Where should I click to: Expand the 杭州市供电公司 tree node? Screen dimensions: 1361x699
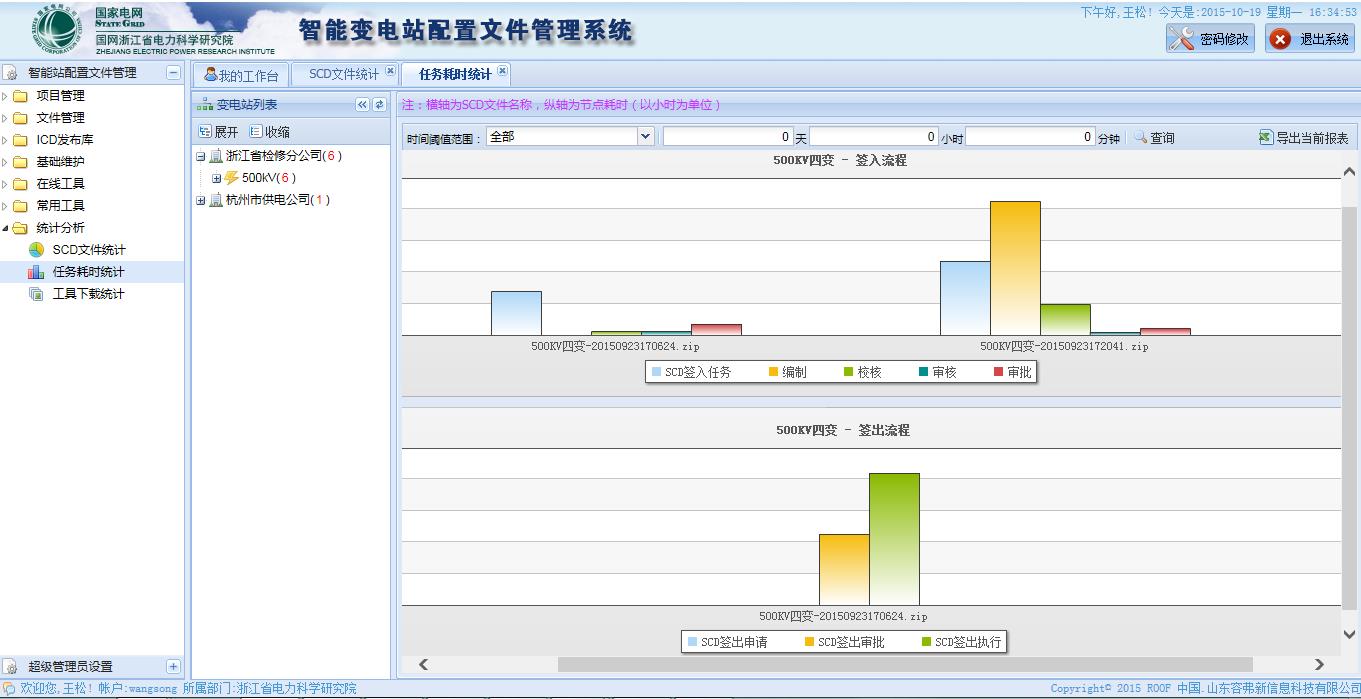[201, 200]
